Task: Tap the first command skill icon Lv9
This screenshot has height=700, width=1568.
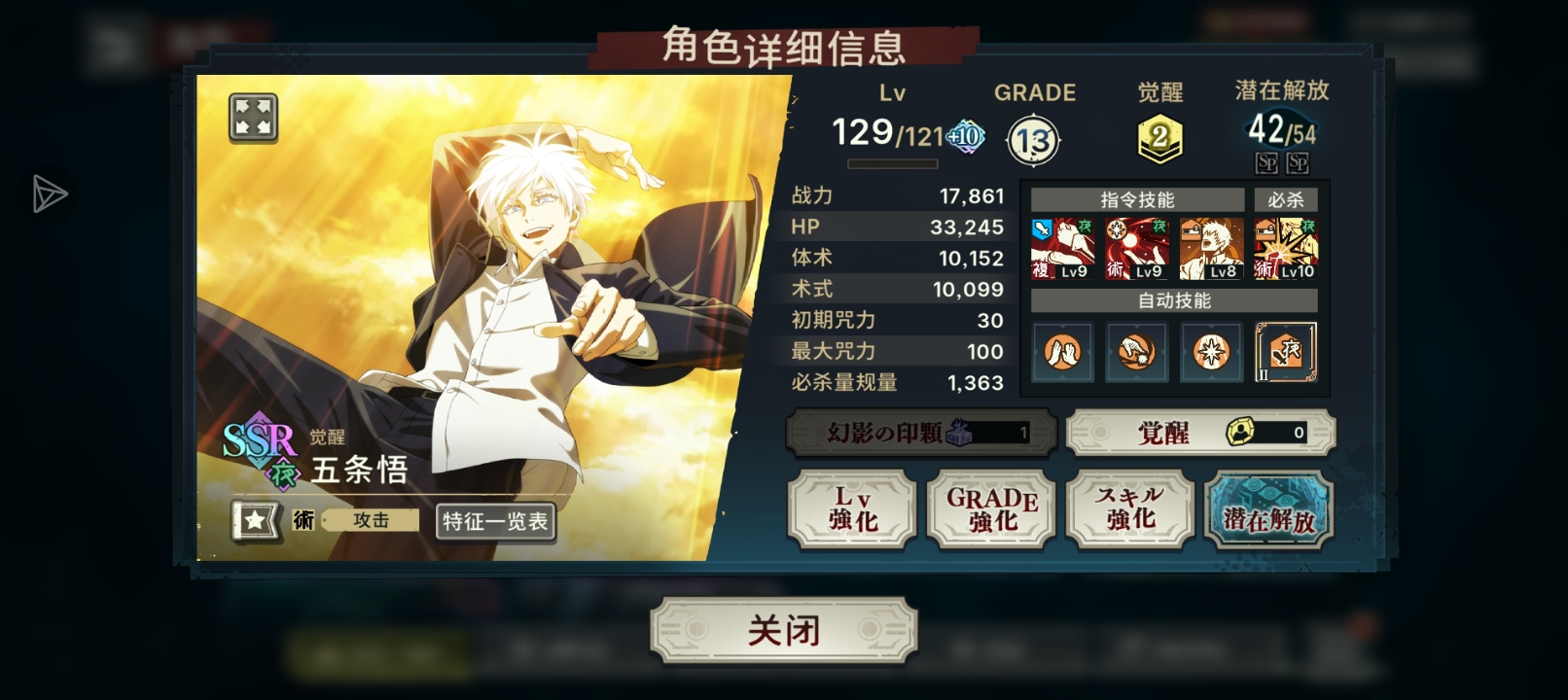Action: (1062, 249)
